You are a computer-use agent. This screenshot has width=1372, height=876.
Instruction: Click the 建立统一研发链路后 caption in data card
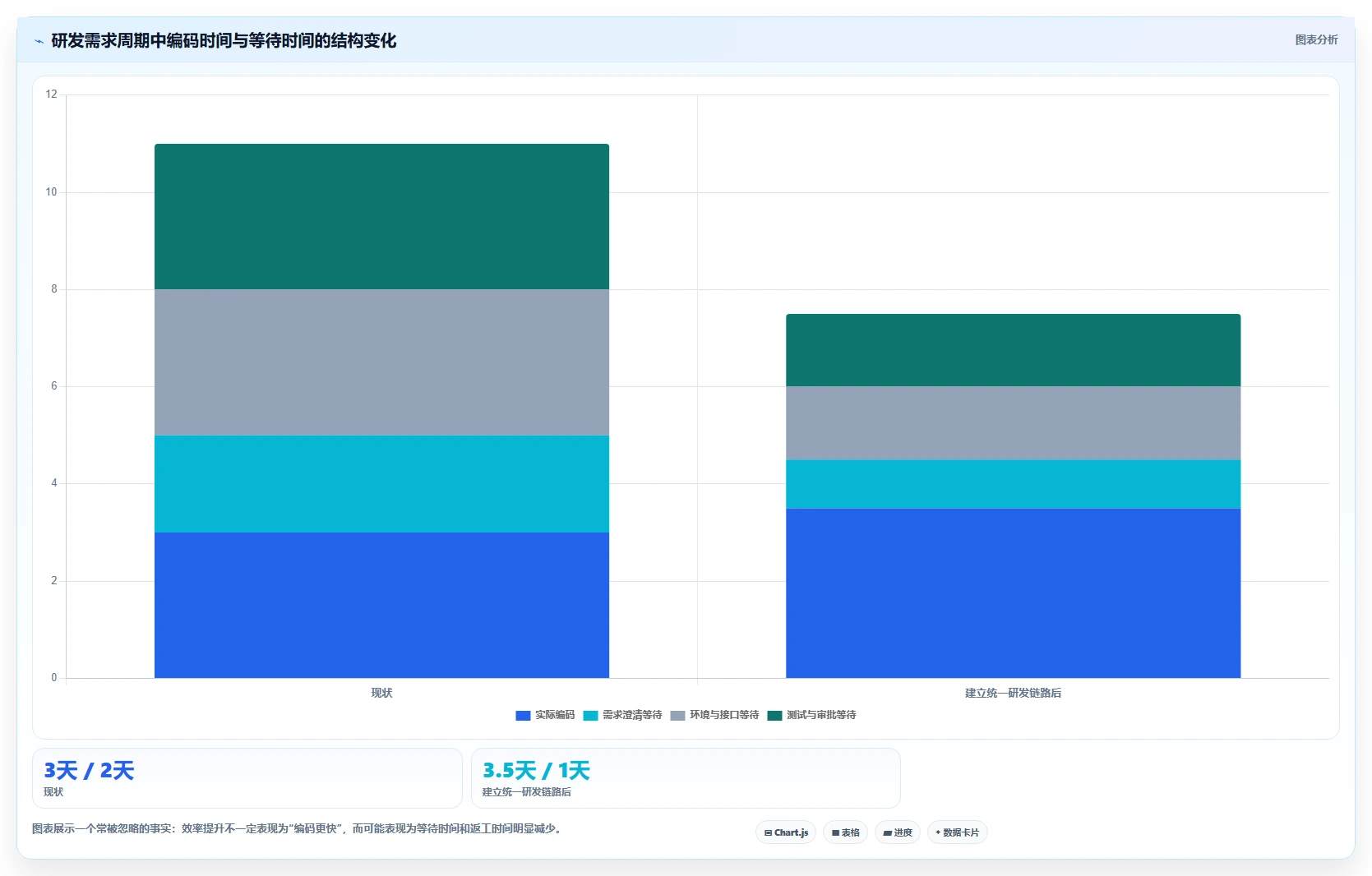(526, 792)
